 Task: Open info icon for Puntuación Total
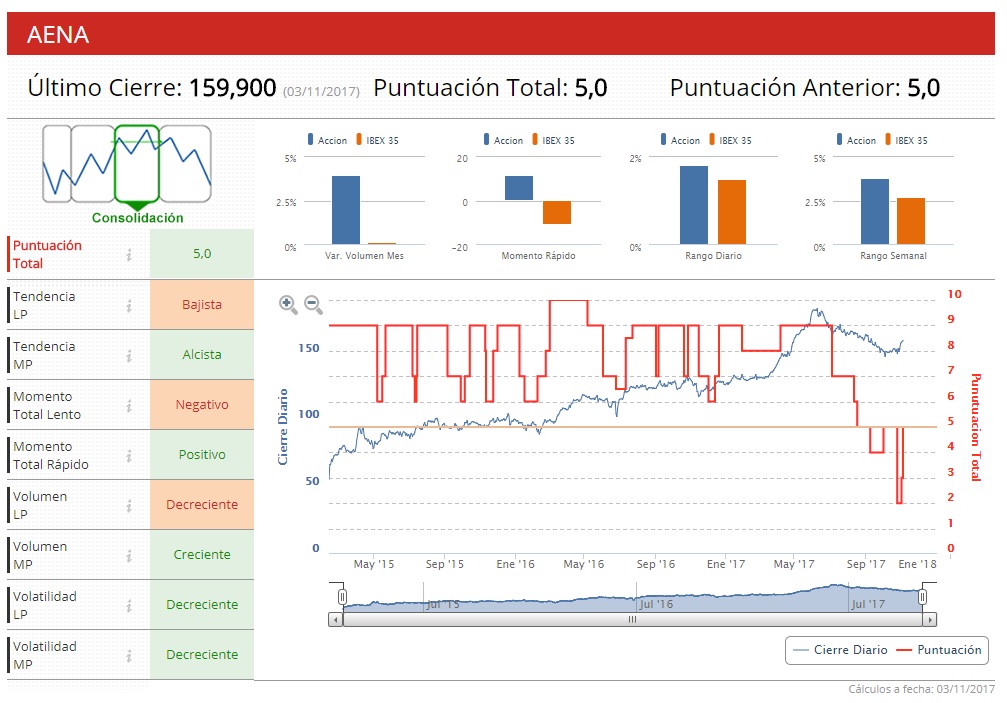(x=129, y=255)
